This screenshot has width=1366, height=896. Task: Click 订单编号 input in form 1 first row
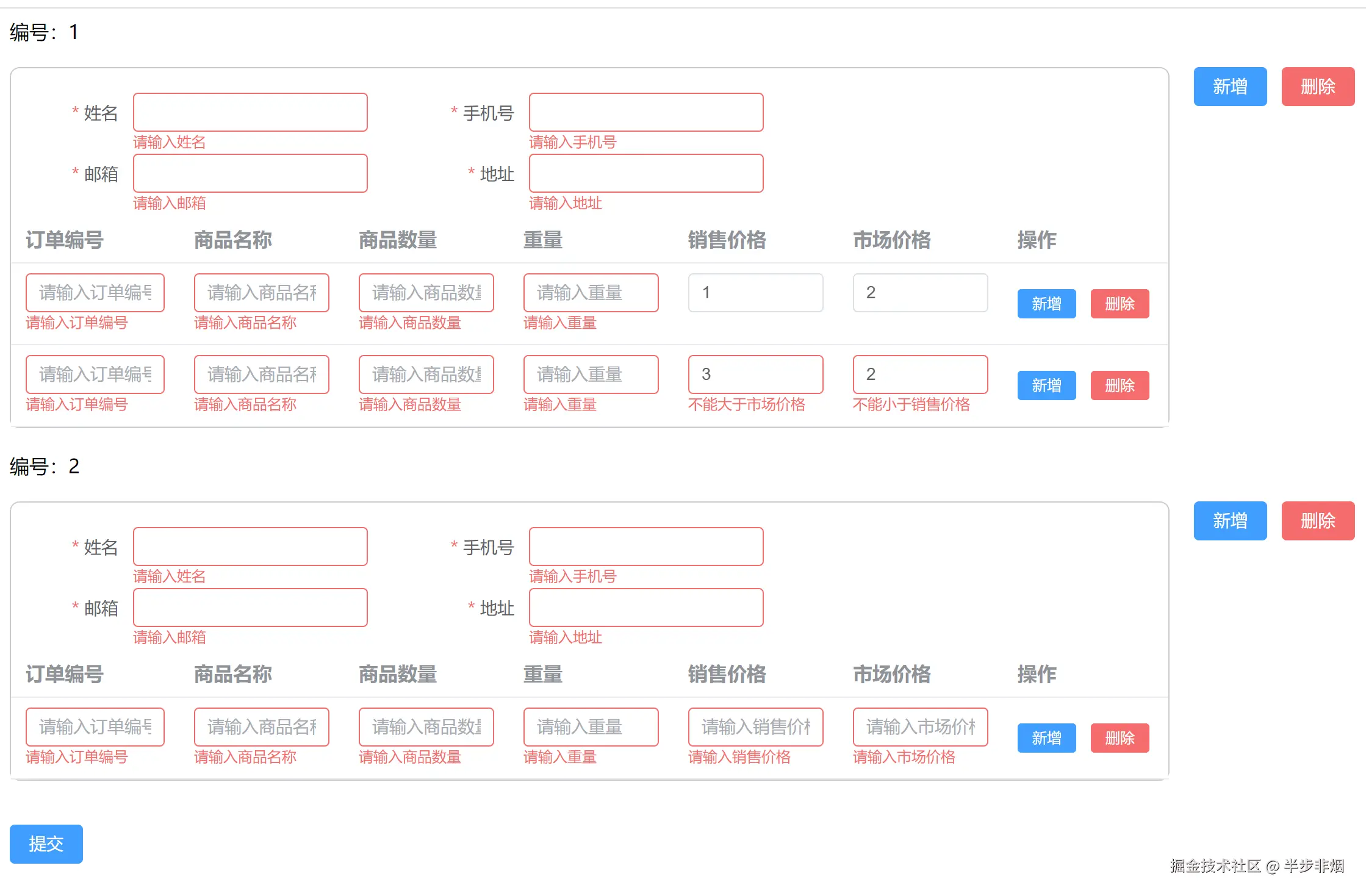95,293
